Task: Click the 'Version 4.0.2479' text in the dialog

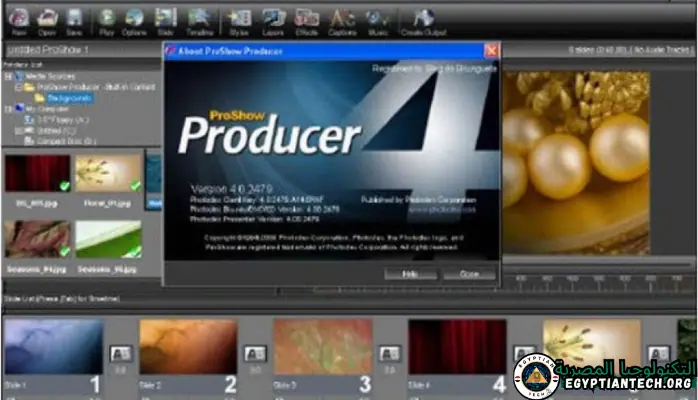Action: coord(231,189)
